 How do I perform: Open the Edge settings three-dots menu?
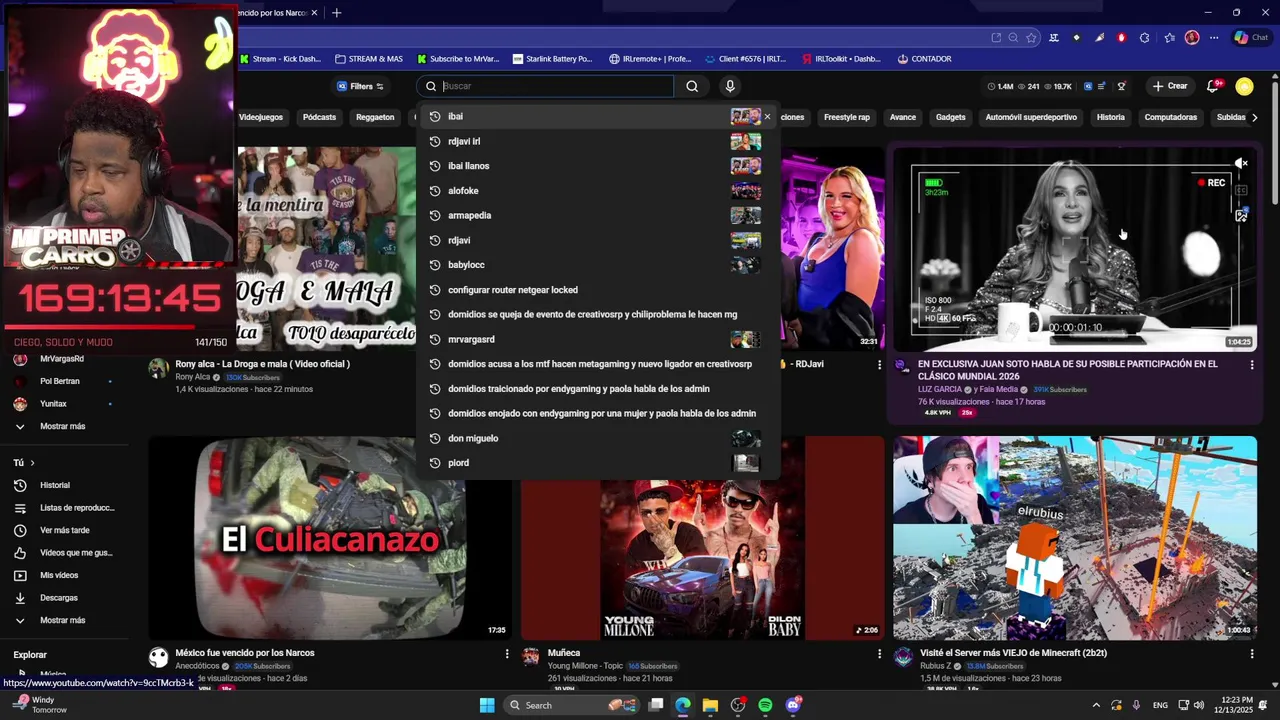pos(1214,38)
